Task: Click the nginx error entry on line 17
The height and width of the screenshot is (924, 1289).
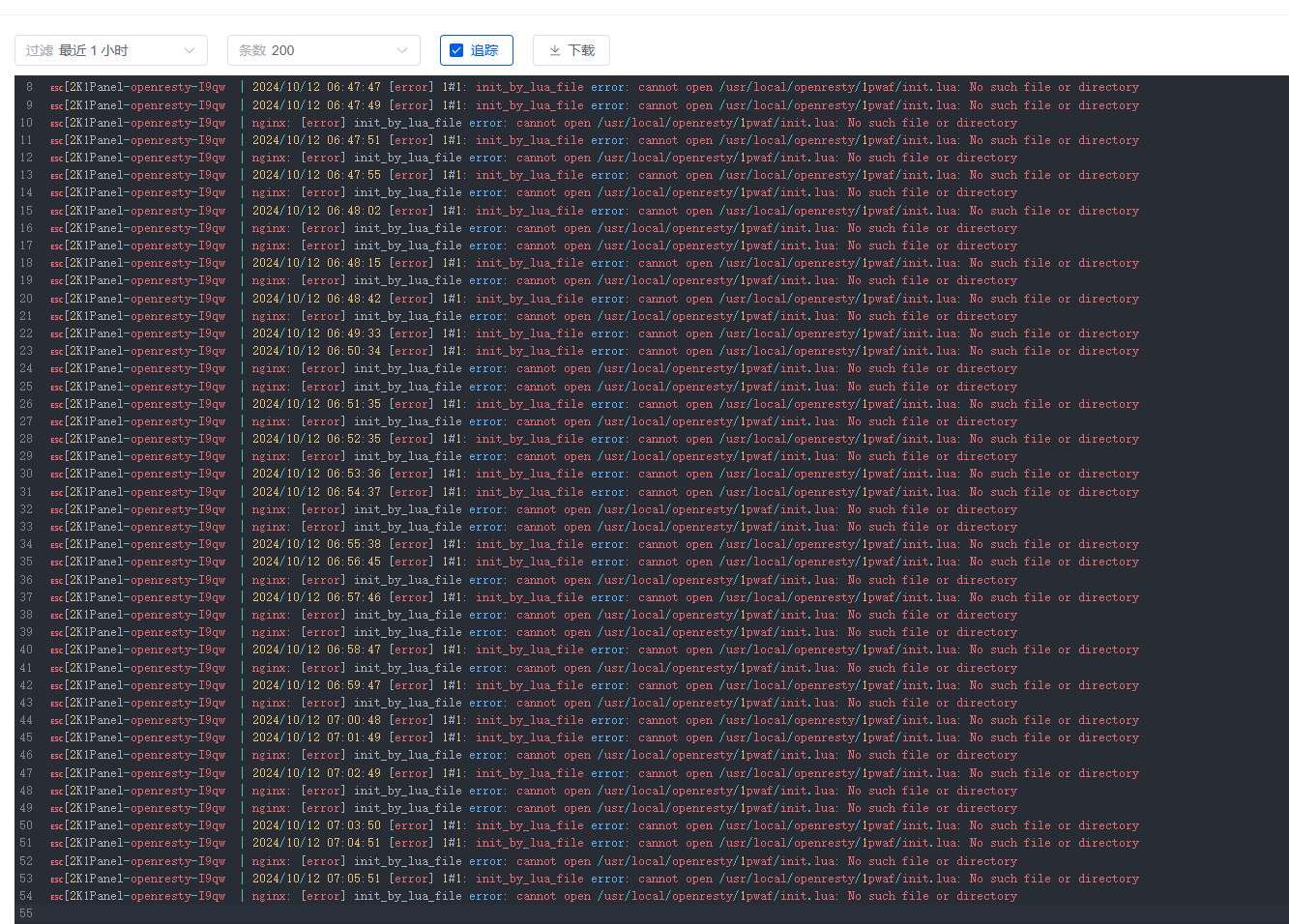Action: tap(534, 245)
